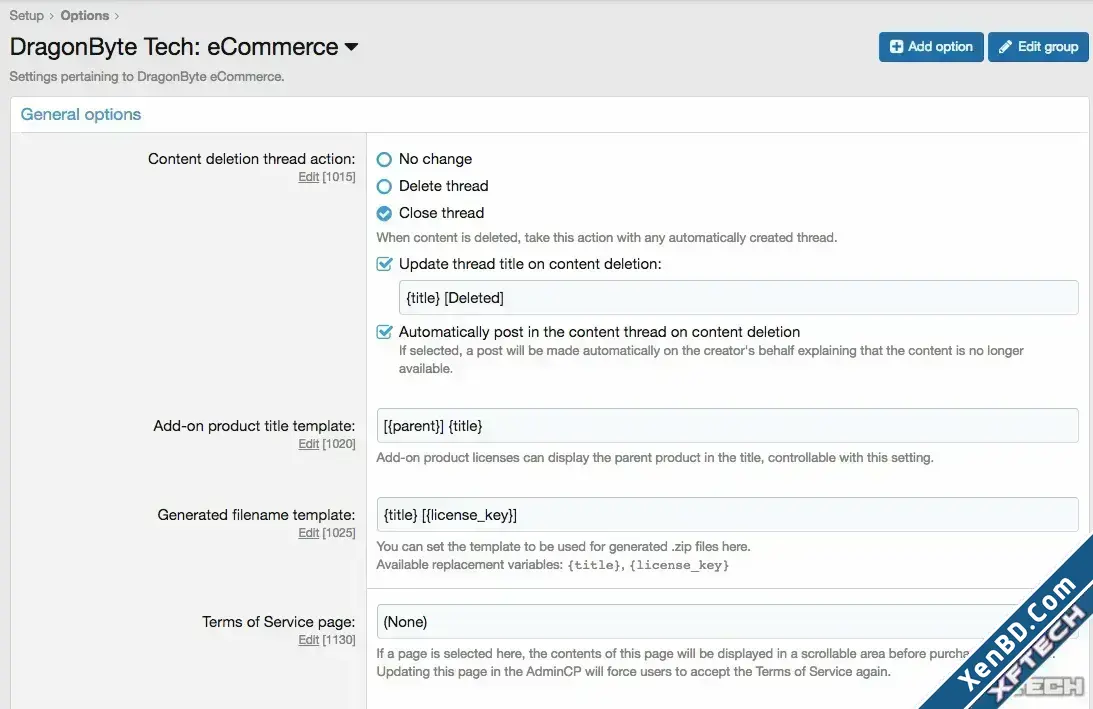
Task: Open the DragonByte Tech: eCommerce title dropdown arrow
Action: coord(351,47)
